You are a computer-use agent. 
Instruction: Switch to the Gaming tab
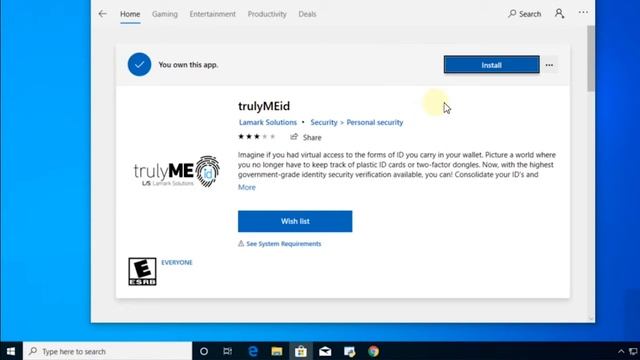(165, 14)
